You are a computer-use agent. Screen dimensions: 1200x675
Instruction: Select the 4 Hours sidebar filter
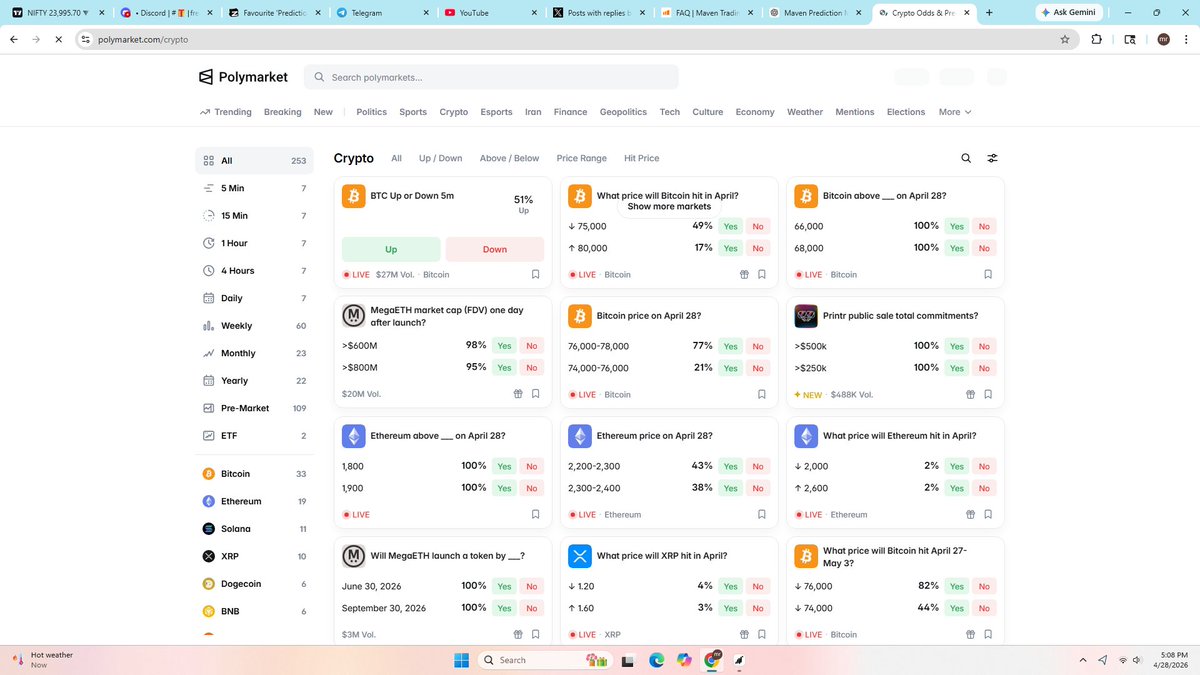254,270
